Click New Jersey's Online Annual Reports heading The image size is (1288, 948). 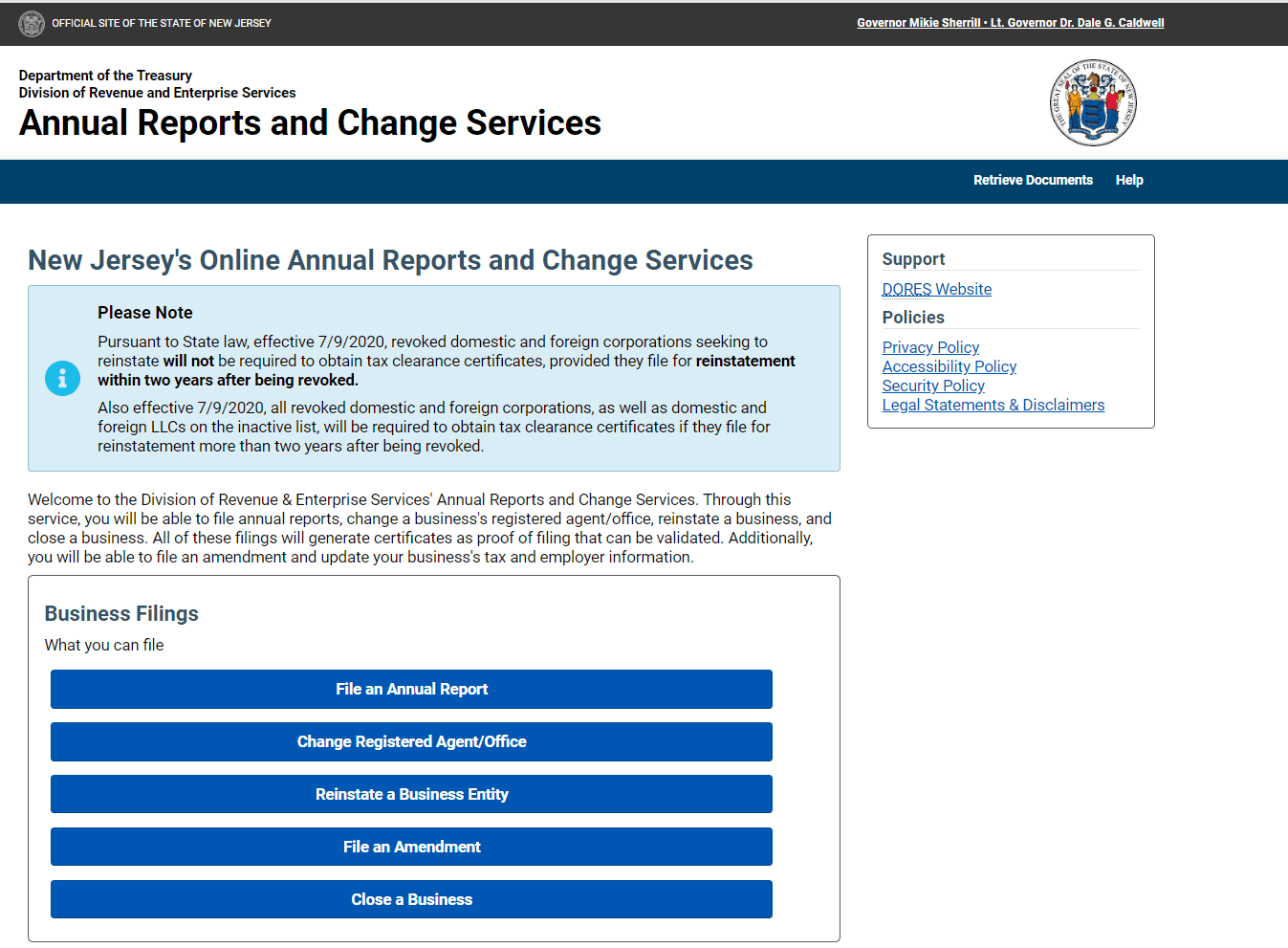[390, 260]
